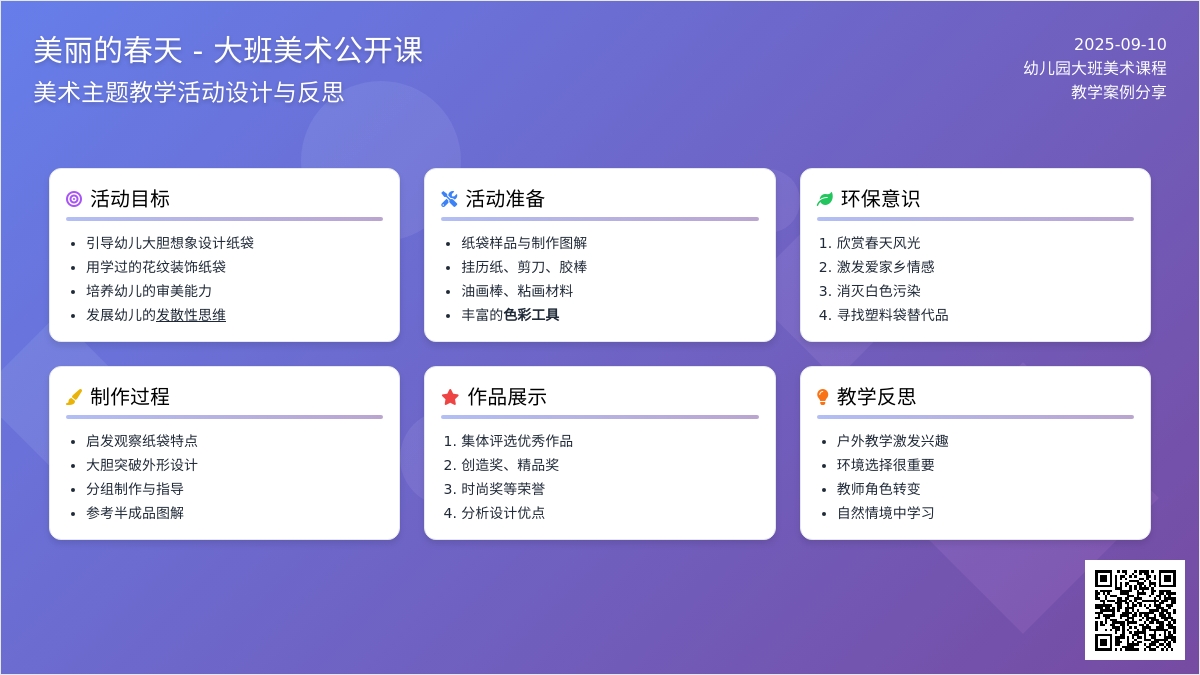
Task: Click the date 2025-09-10
Action: tap(1120, 44)
